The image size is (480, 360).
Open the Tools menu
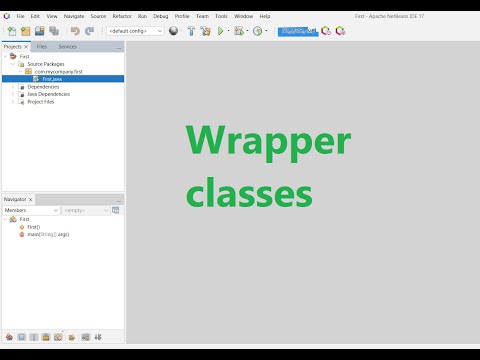click(x=221, y=16)
